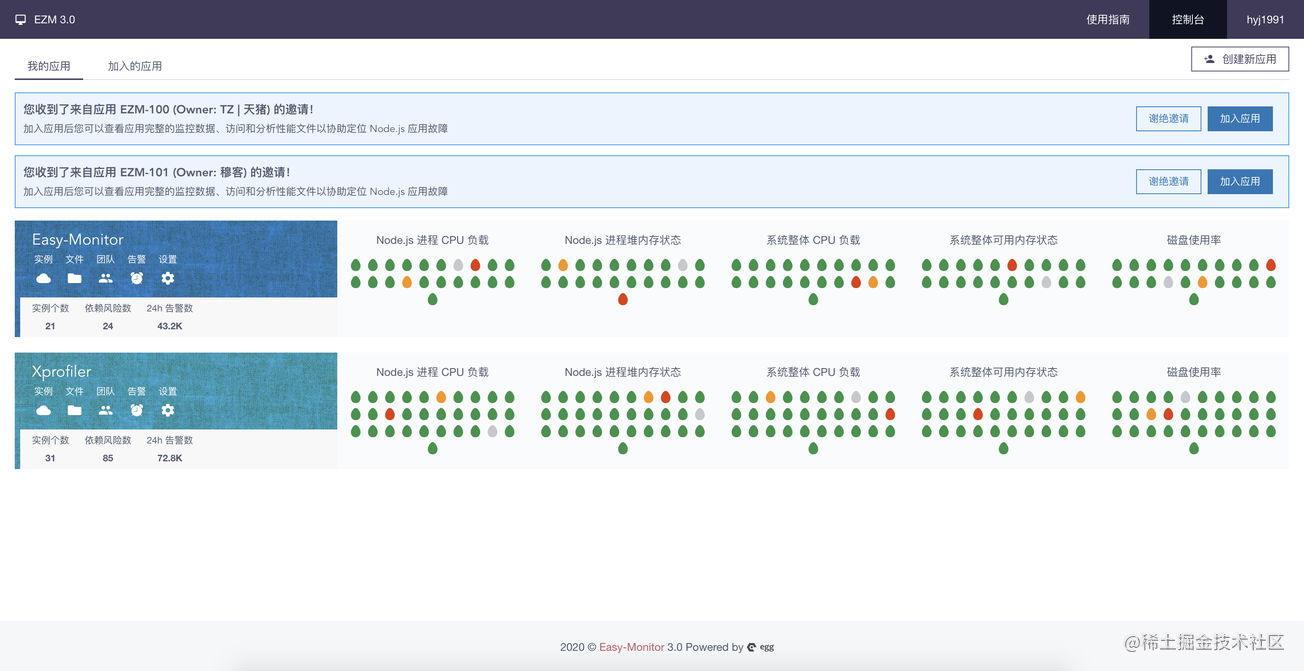The width and height of the screenshot is (1304, 671).
Task: Open 使用指南 in the top navigation
Action: pyautogui.click(x=1108, y=19)
